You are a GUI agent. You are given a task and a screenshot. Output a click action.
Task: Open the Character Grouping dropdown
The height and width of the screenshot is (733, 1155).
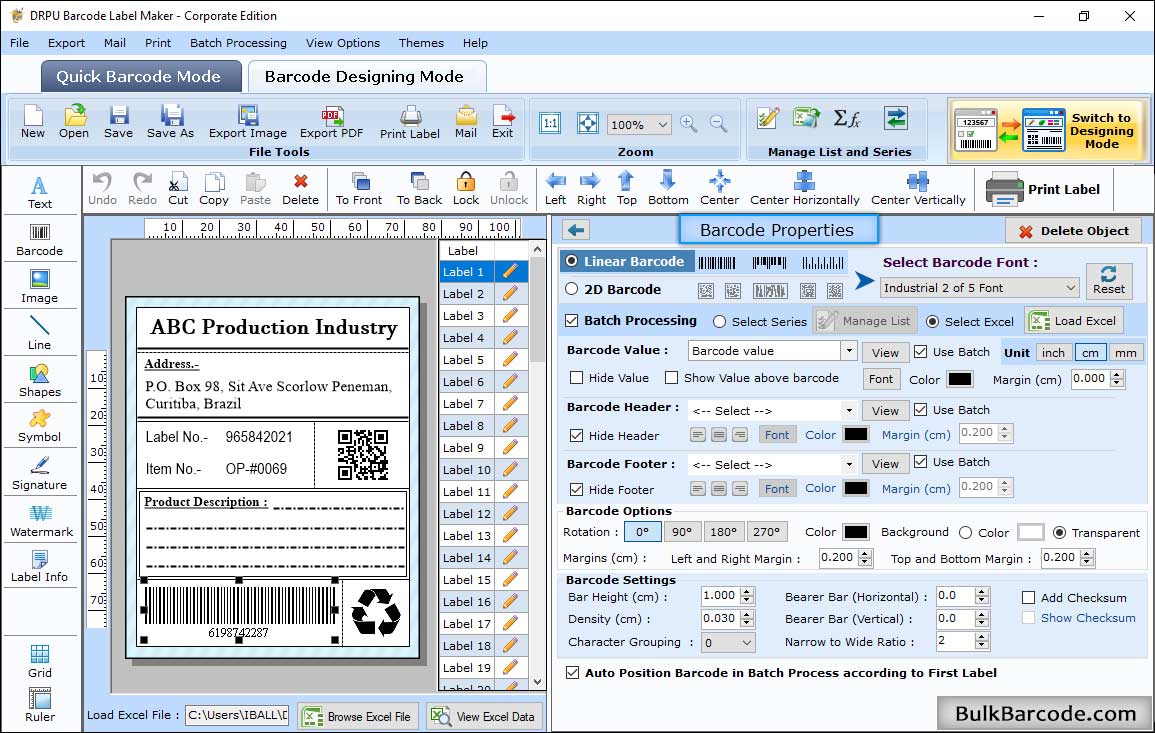tap(747, 642)
